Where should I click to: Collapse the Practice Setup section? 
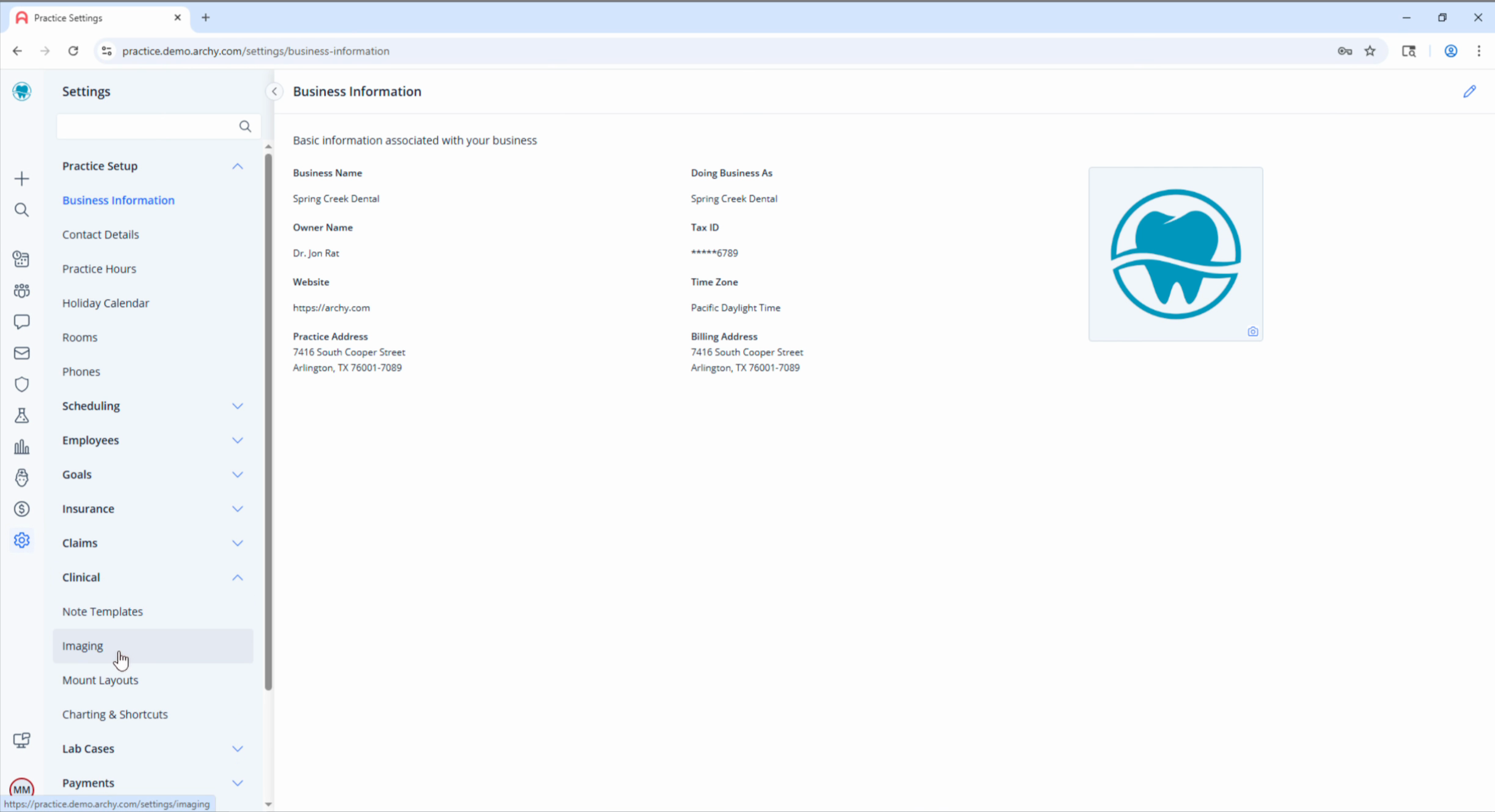[x=238, y=166]
